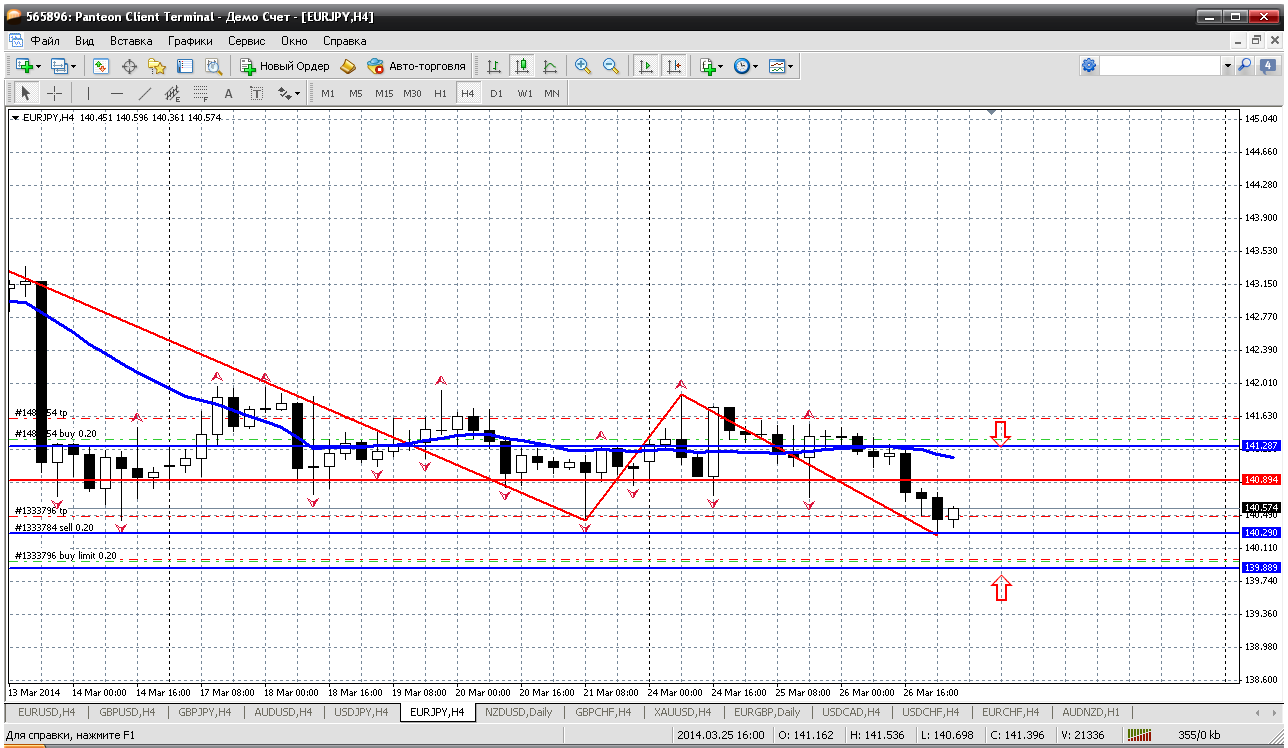The height and width of the screenshot is (748, 1288).
Task: Switch chart to bar chart mode
Action: click(493, 66)
